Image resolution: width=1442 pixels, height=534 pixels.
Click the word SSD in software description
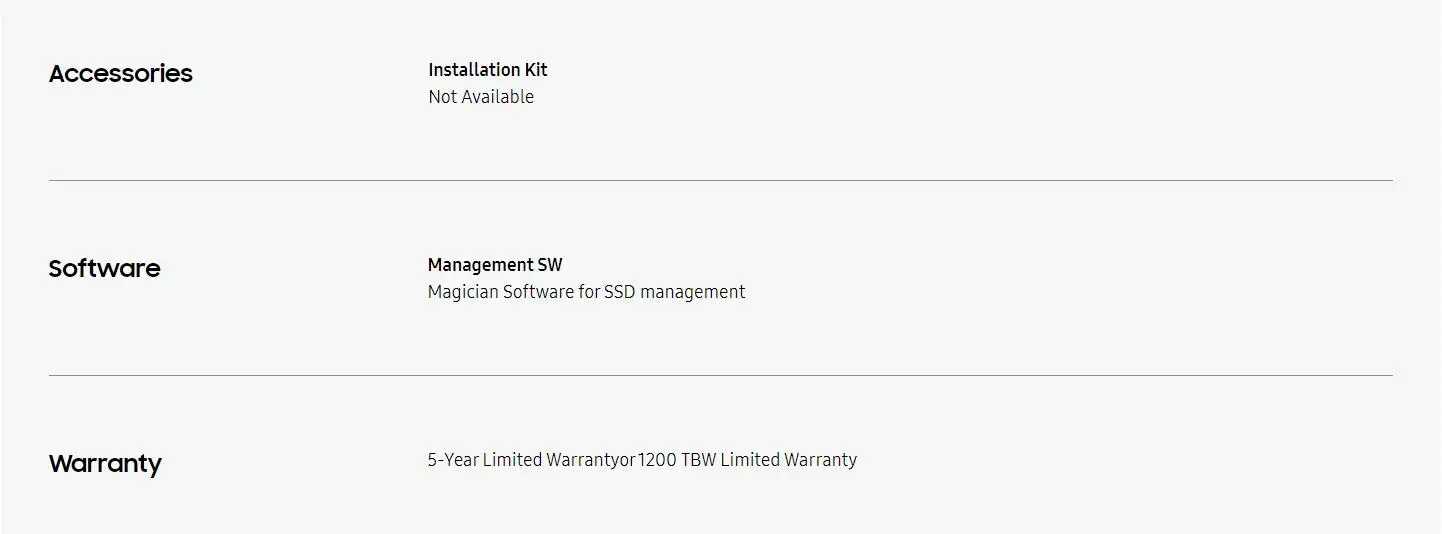click(619, 292)
